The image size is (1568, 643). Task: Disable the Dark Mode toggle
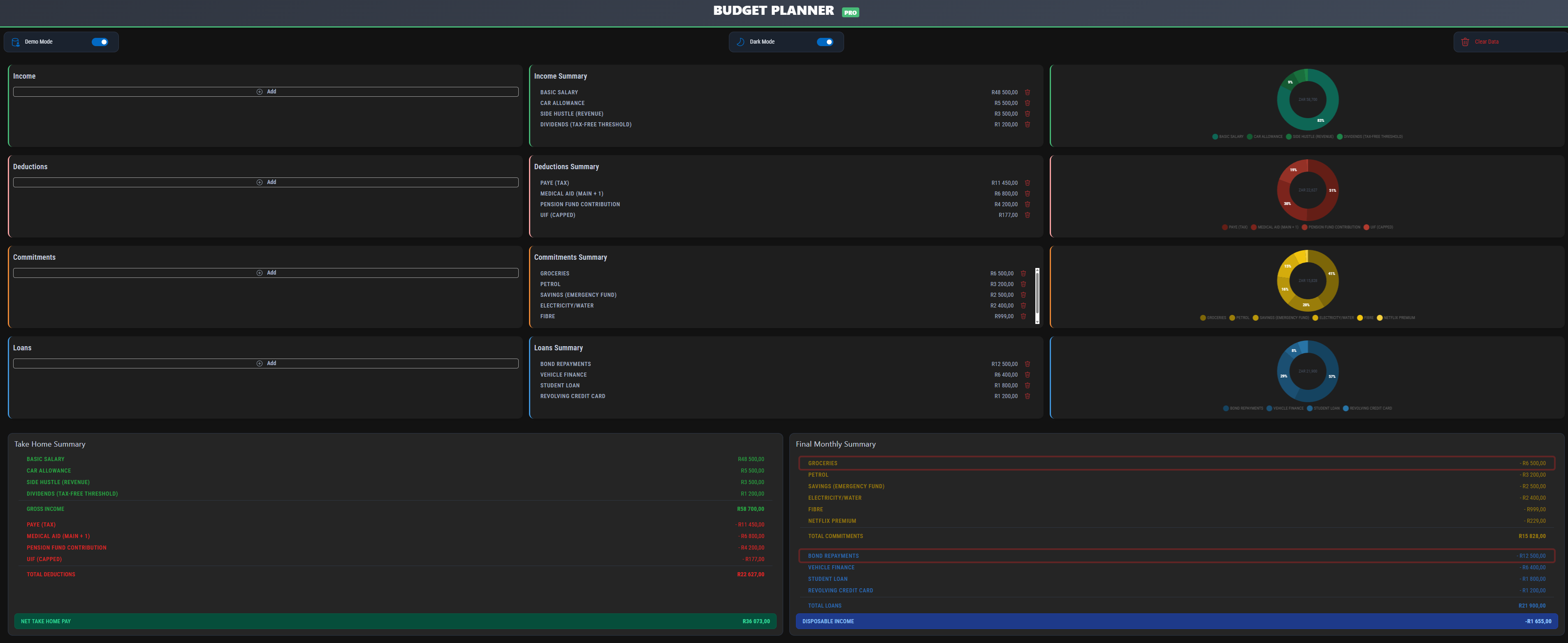825,42
